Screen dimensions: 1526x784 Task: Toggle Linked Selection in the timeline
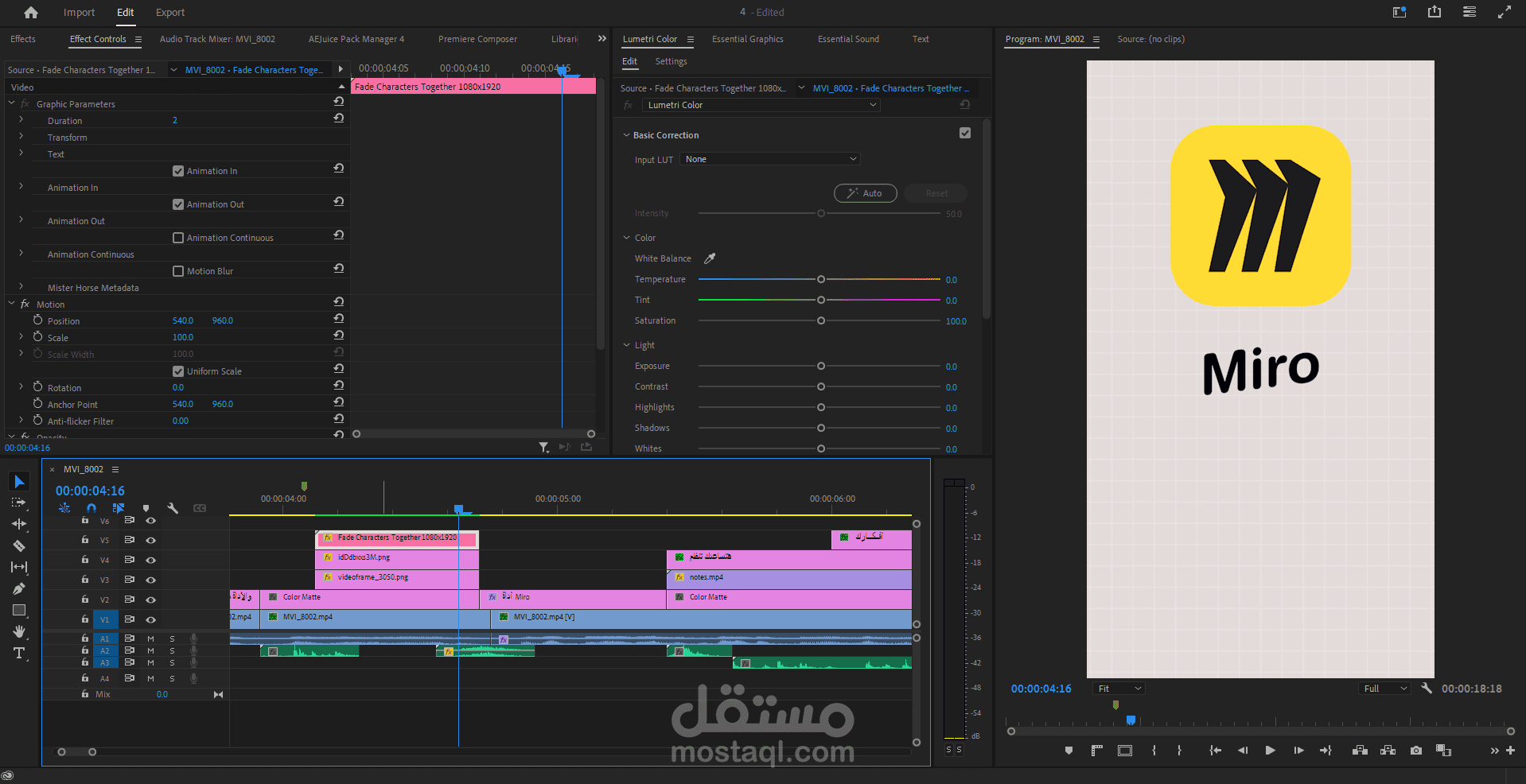119,508
